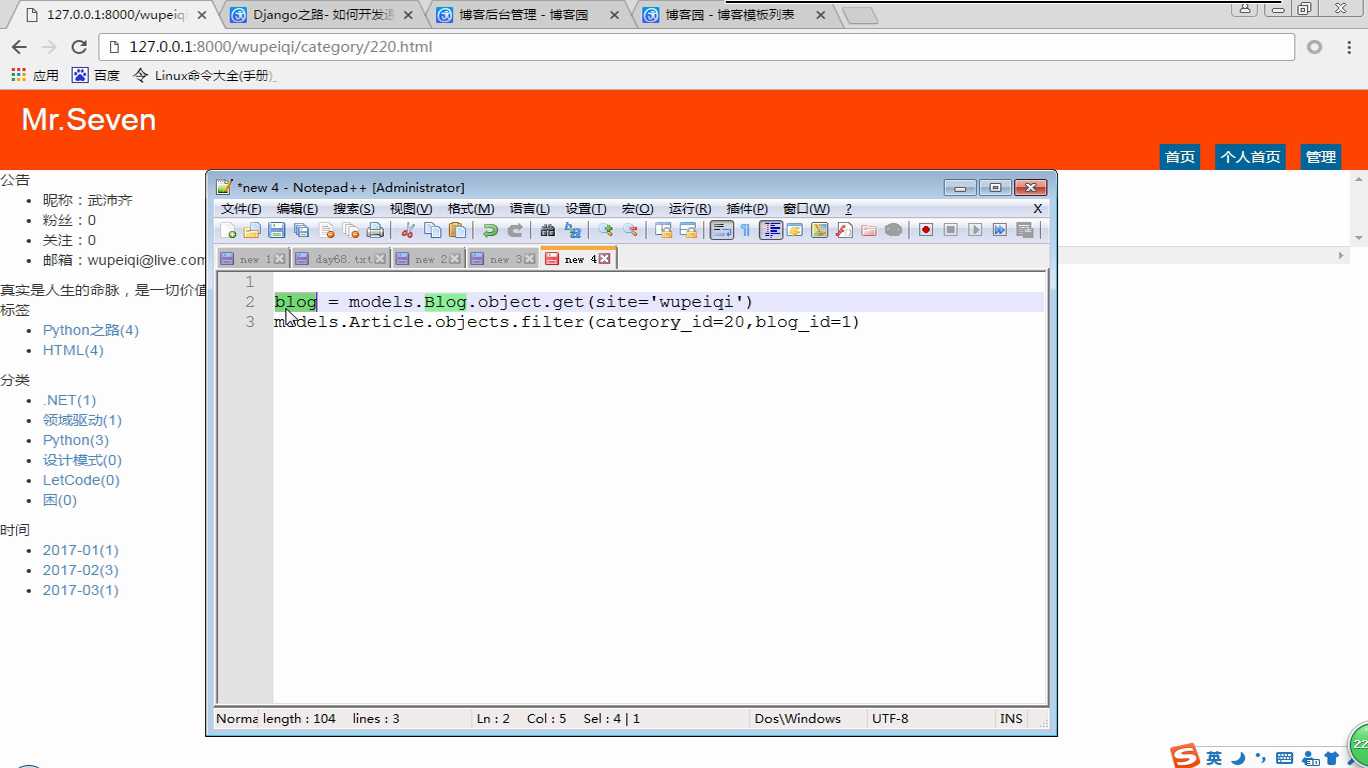Open the HTML(4) tag link
1368x768 pixels.
pyautogui.click(x=73, y=350)
